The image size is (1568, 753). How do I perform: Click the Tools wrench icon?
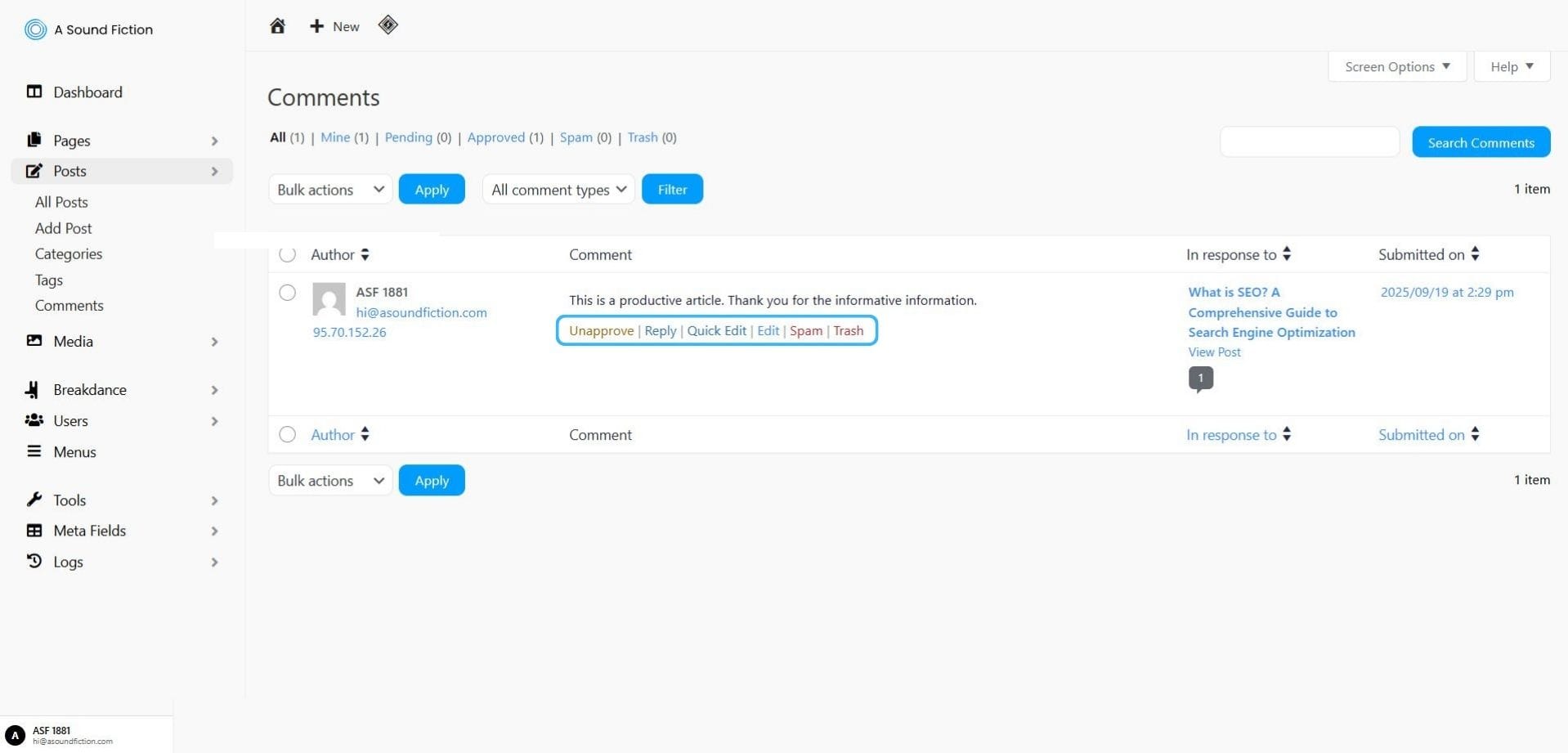[x=34, y=500]
